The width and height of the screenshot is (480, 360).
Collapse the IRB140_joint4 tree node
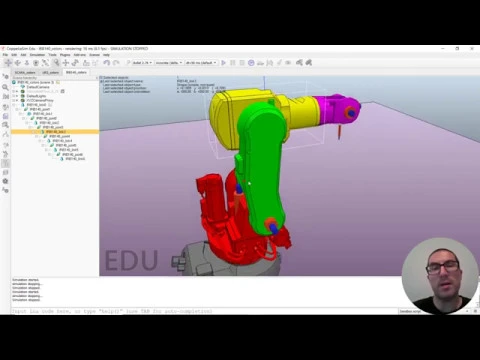pyautogui.click(x=37, y=136)
